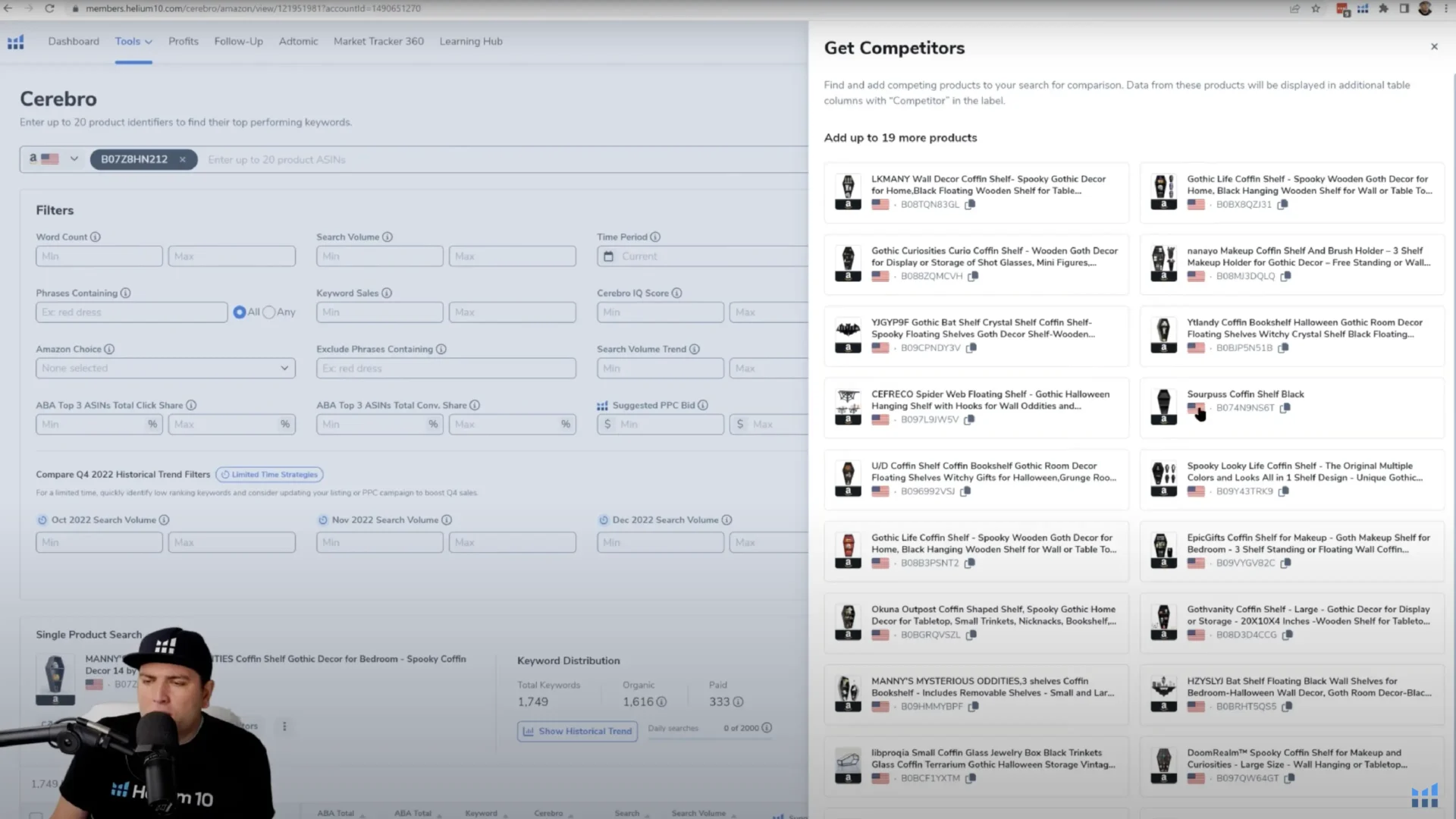
Task: Click the Keyword Sales Min field
Action: 379,312
